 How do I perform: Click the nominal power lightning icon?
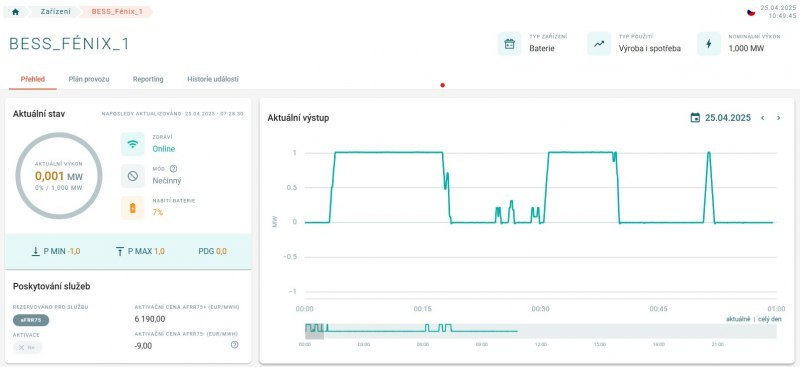[x=709, y=44]
